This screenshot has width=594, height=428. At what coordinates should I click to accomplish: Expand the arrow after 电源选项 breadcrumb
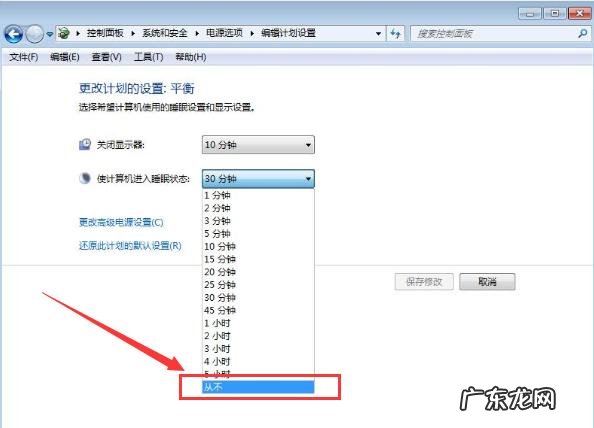252,33
